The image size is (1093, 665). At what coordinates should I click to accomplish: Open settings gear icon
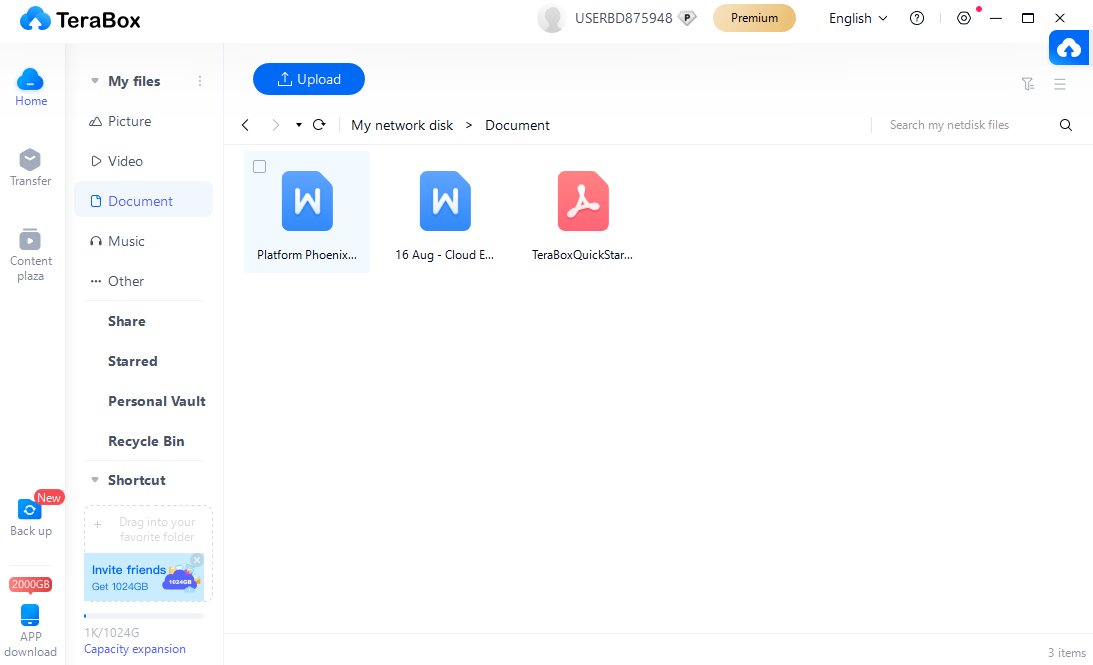tap(963, 18)
